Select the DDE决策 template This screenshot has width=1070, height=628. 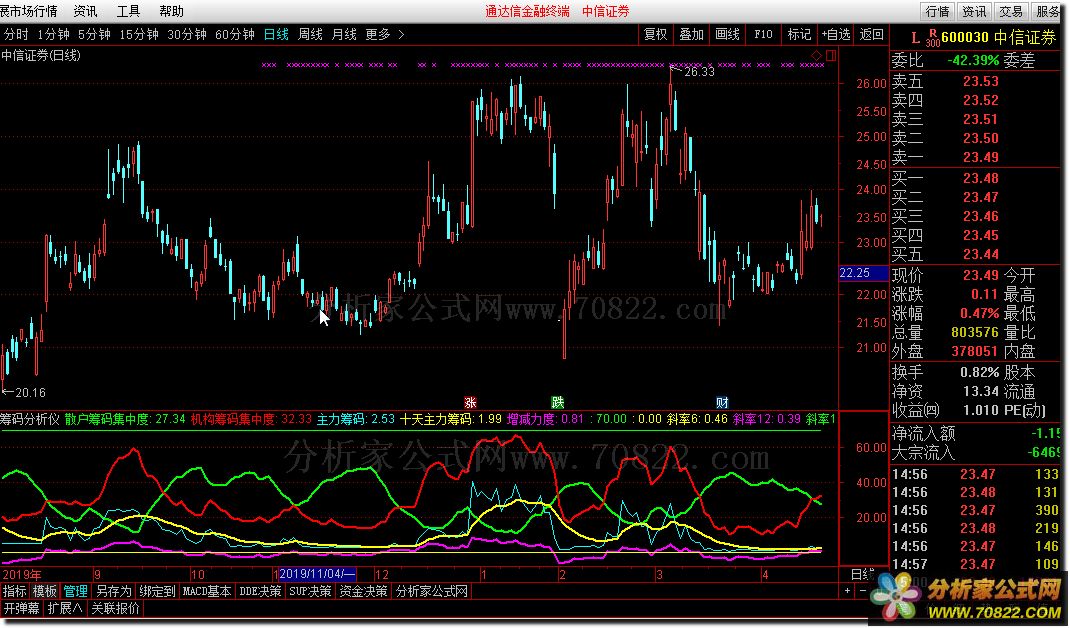pos(260,591)
